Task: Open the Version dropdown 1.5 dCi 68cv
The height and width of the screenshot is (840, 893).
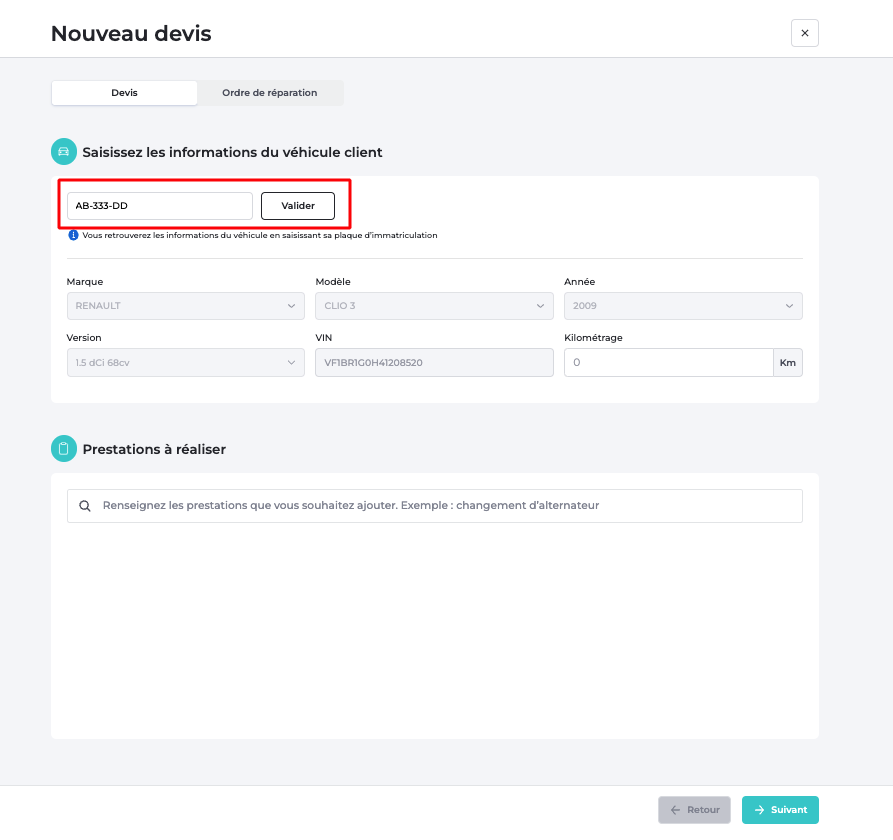Action: click(x=186, y=362)
